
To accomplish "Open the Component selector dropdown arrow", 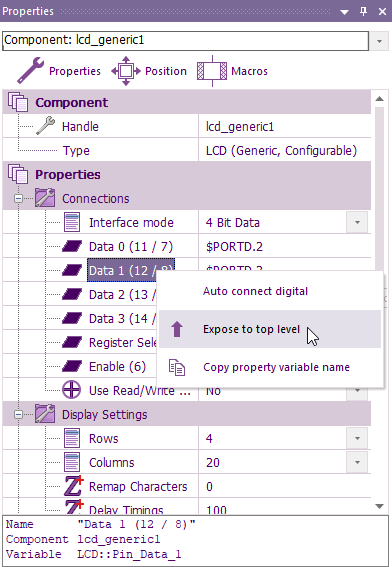I will [379, 41].
